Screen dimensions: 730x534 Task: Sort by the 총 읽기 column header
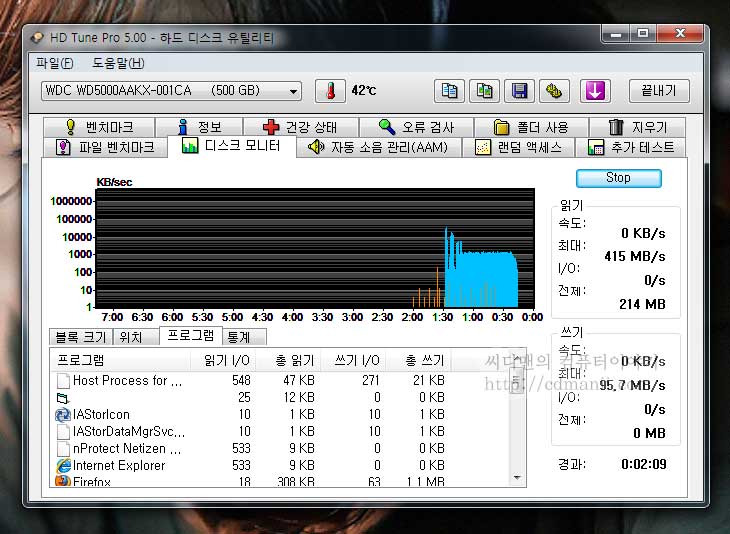[288, 360]
